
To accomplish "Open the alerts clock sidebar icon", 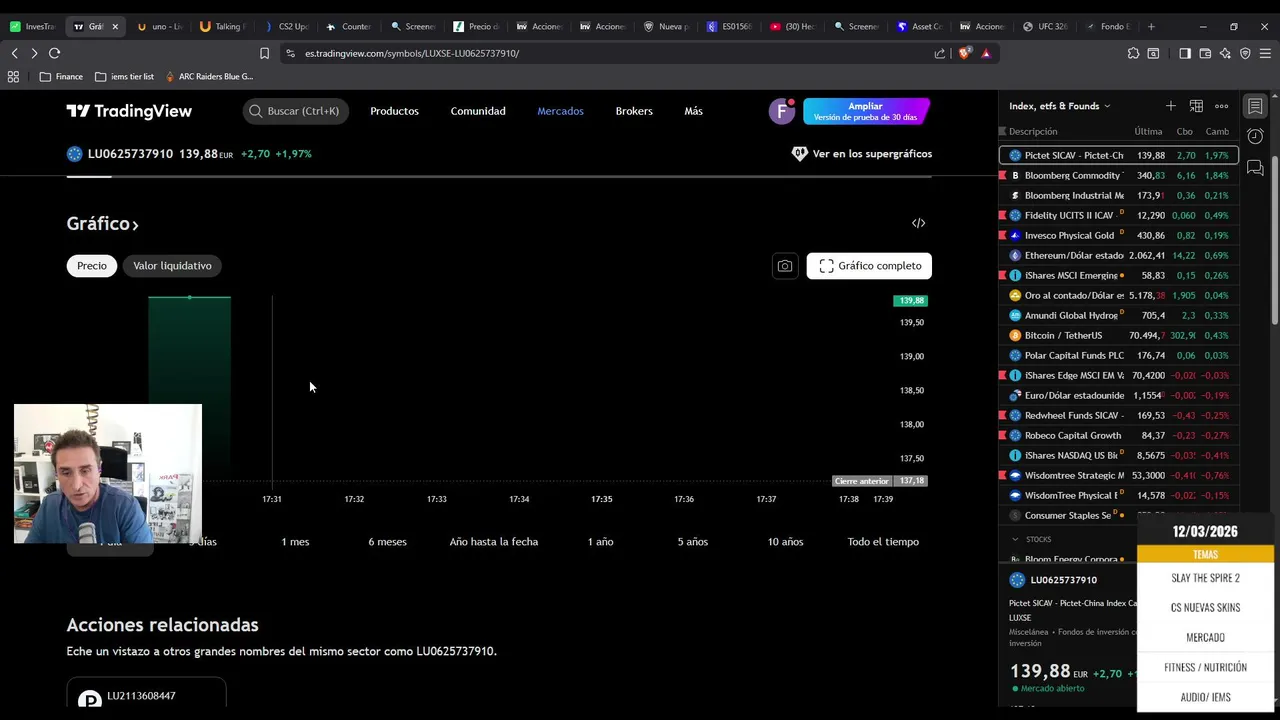I will point(1255,136).
